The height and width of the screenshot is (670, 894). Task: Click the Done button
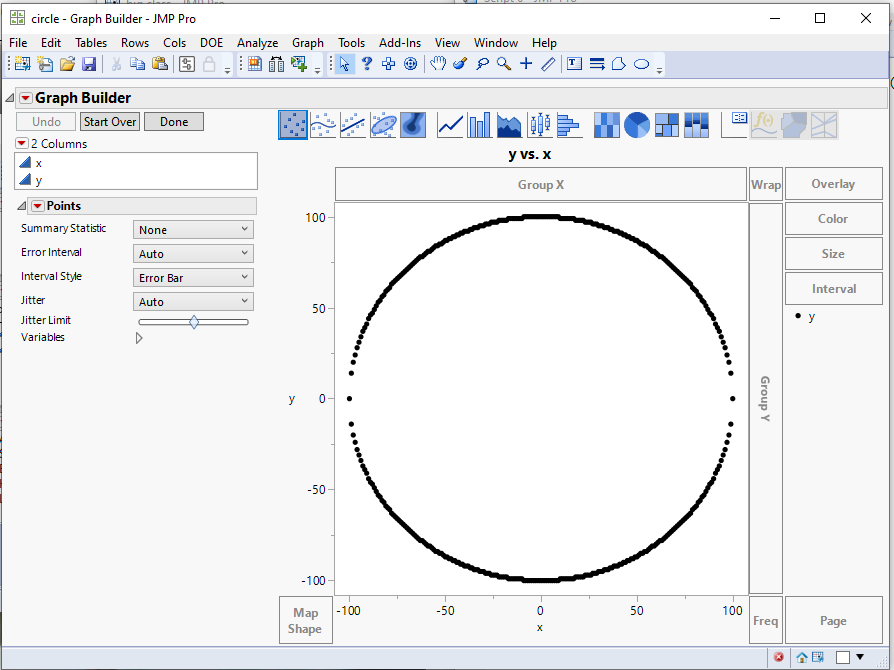tap(174, 122)
